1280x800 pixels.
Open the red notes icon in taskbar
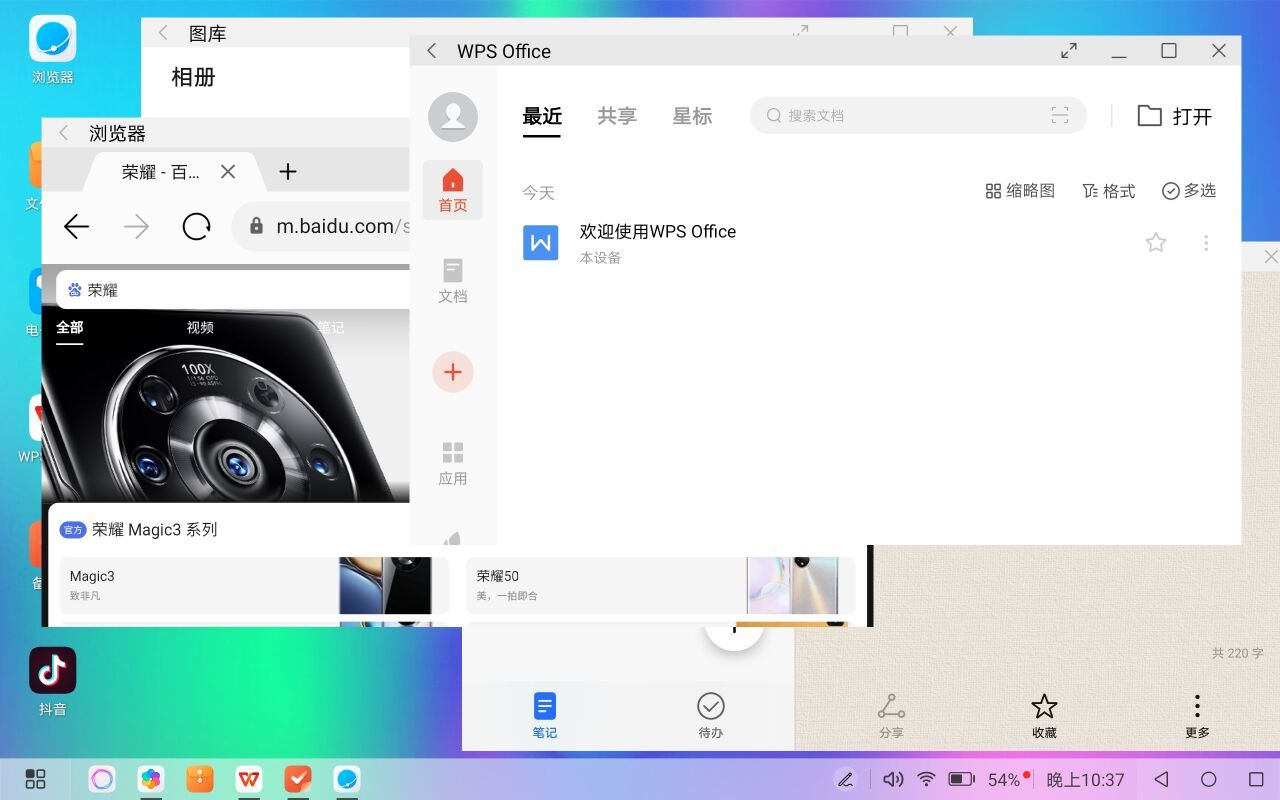click(298, 779)
